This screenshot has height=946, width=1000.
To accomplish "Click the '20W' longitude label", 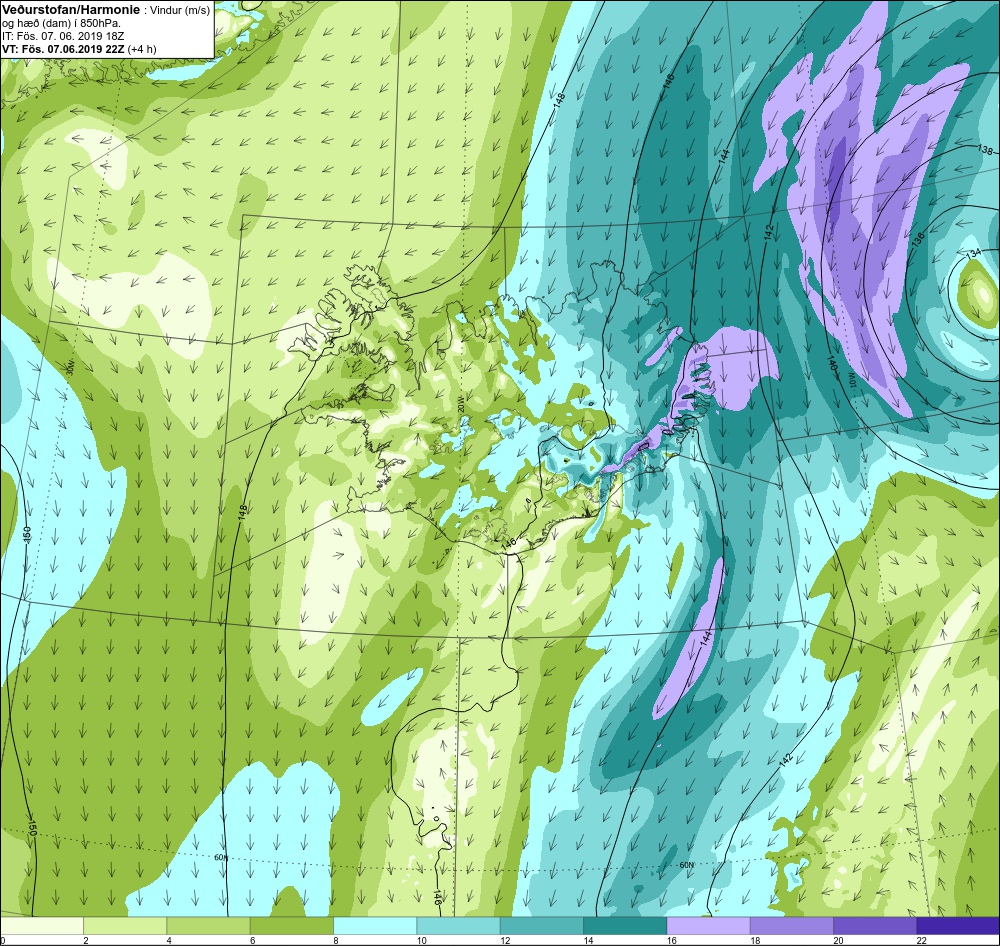I will [x=460, y=404].
